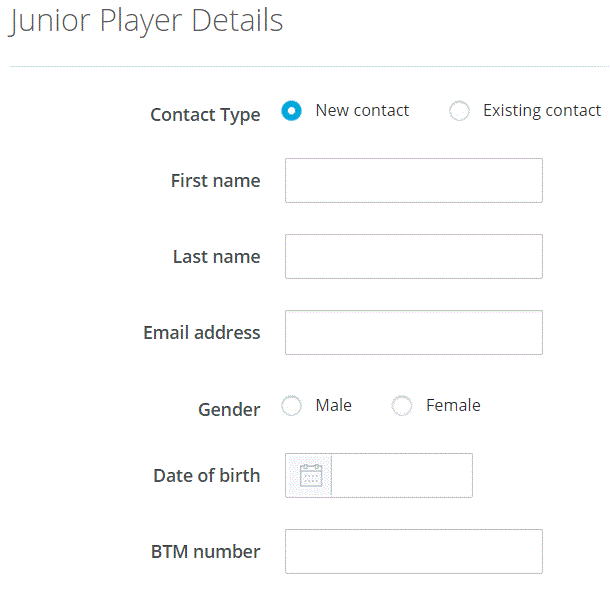Screen dimensions: 610x593
Task: Click the Contact Type field label
Action: click(205, 115)
